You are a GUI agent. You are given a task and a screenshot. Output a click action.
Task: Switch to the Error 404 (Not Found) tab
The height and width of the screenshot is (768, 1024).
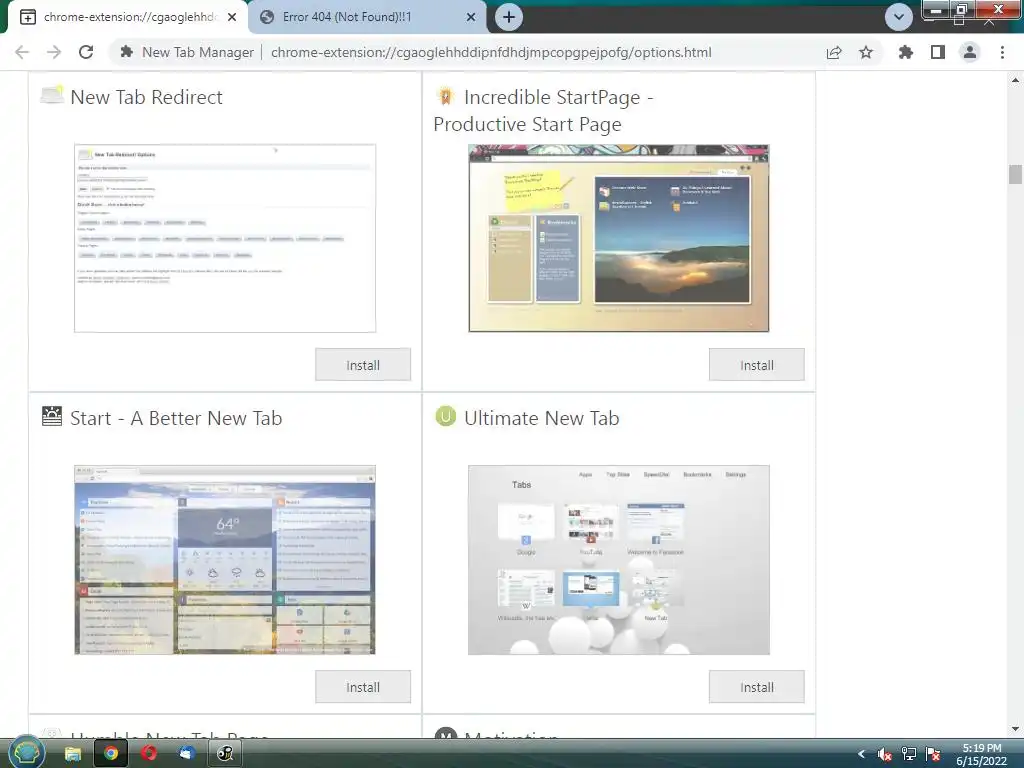click(x=368, y=17)
